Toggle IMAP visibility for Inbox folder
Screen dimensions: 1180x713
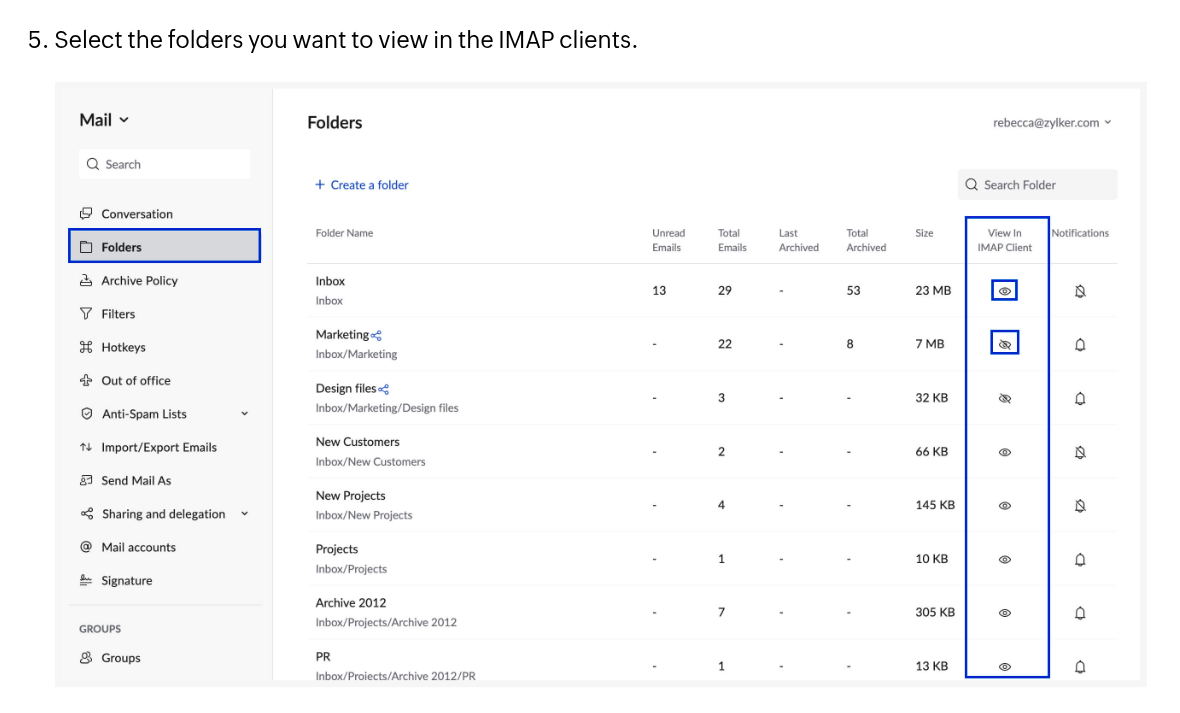click(x=1005, y=291)
